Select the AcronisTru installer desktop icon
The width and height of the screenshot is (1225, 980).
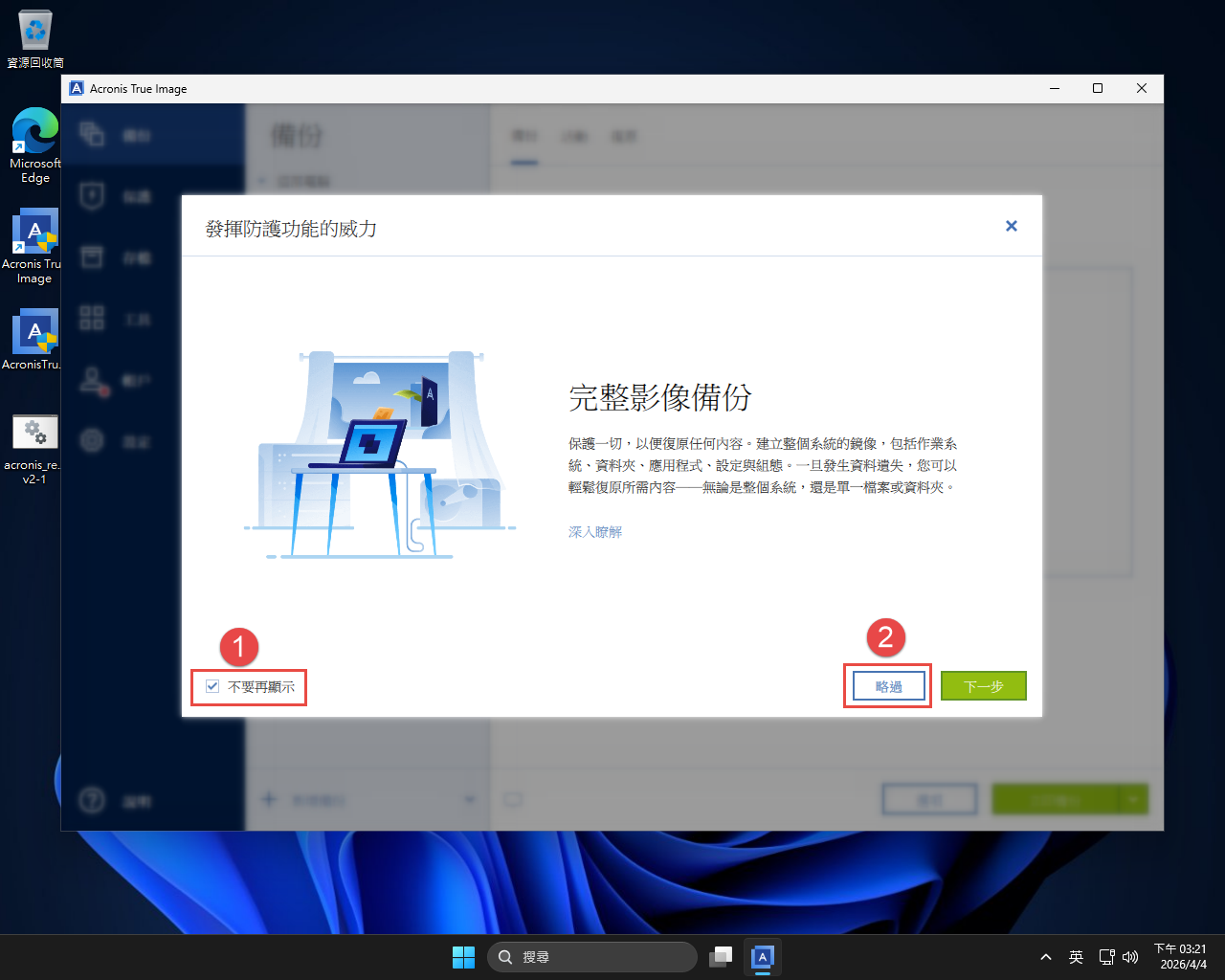point(34,339)
